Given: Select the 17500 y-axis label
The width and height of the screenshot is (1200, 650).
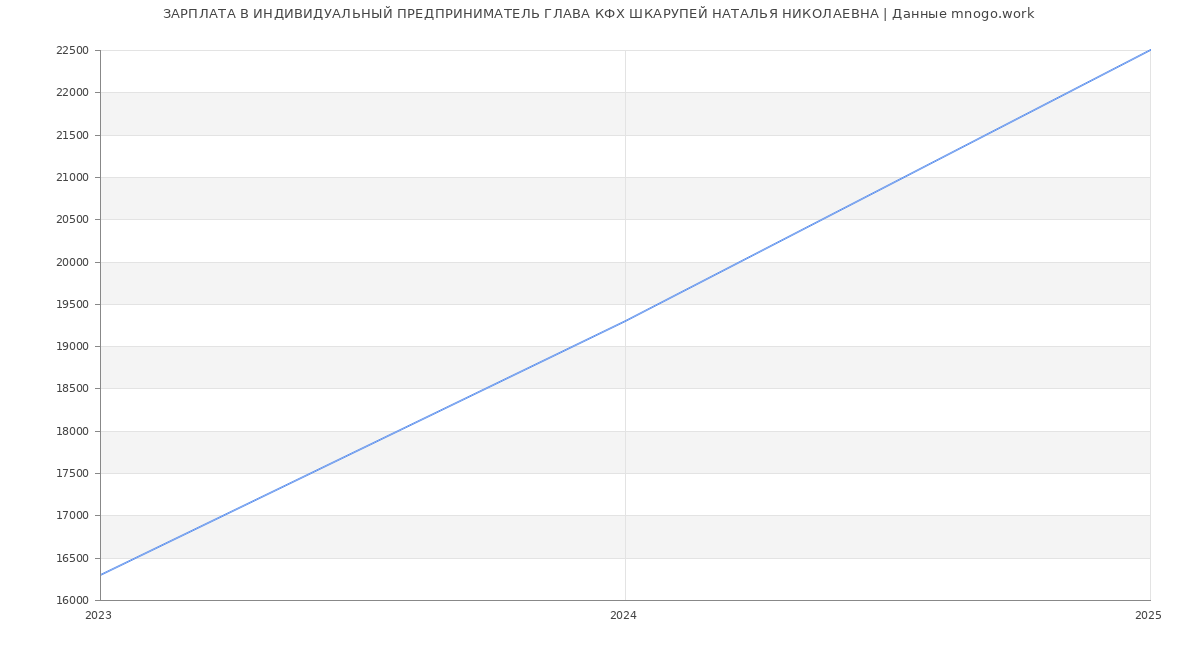Looking at the screenshot, I should [x=72, y=474].
